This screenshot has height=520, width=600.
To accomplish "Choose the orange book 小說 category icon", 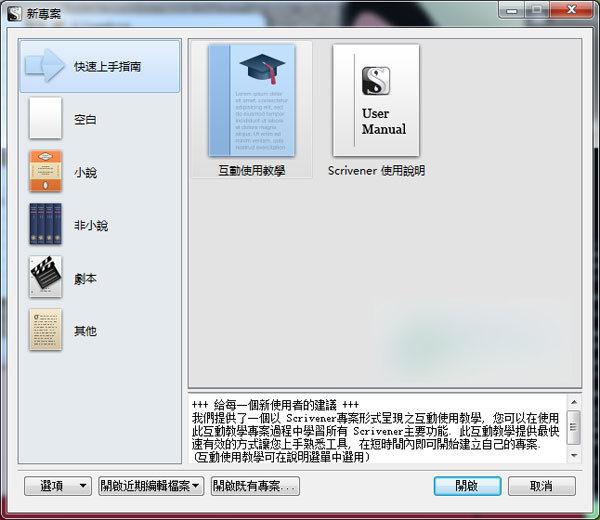I will tap(45, 172).
